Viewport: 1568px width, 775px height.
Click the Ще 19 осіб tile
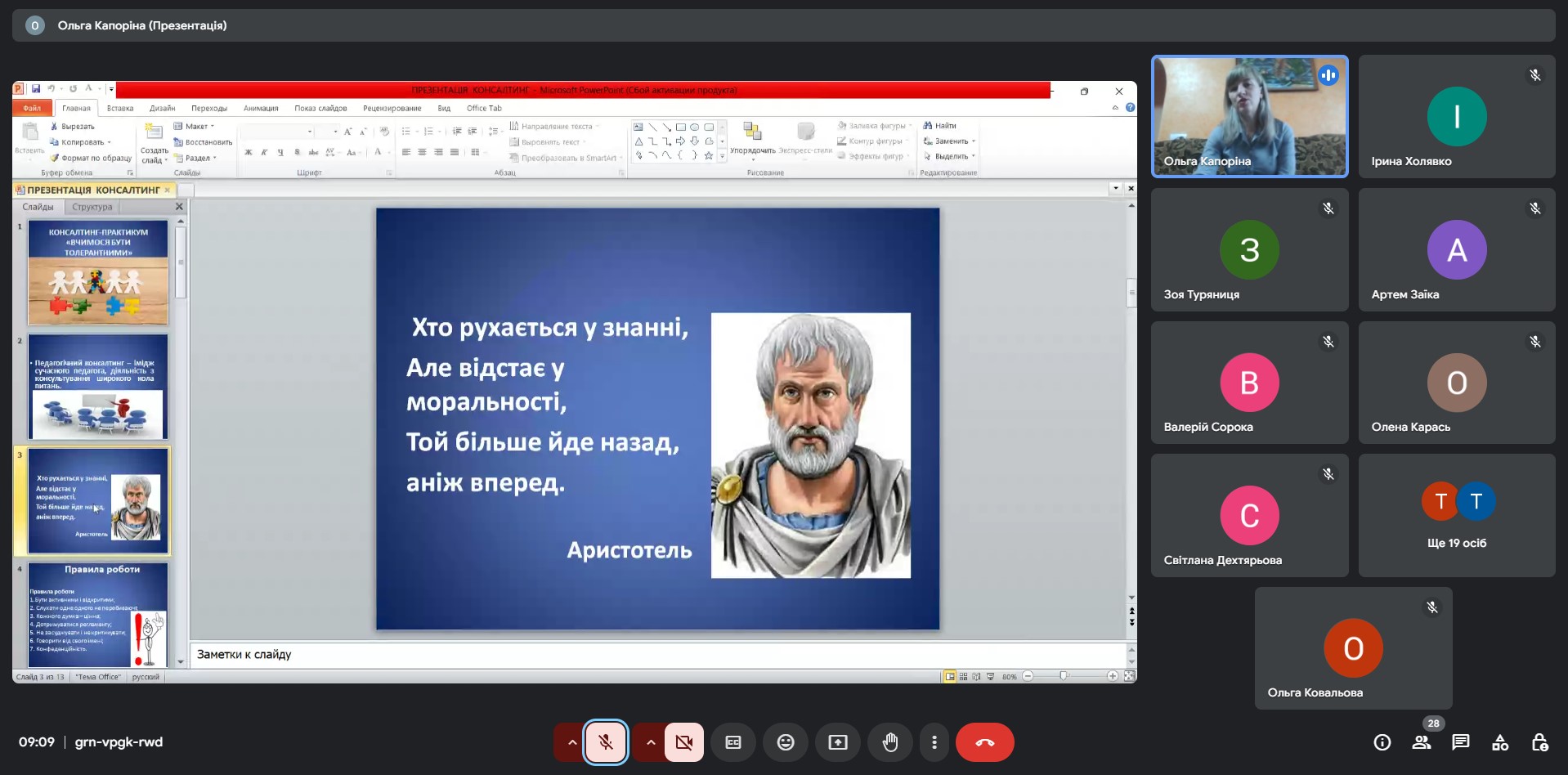1457,516
